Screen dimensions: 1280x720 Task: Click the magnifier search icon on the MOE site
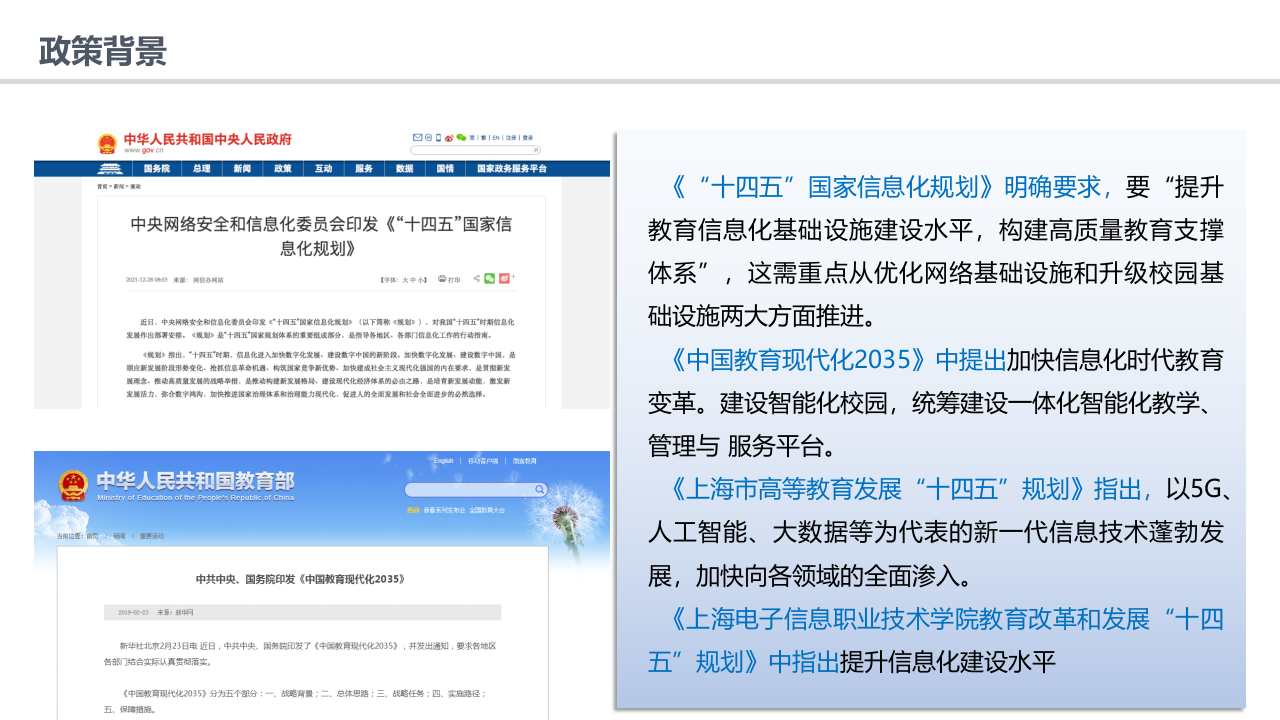pyautogui.click(x=539, y=489)
